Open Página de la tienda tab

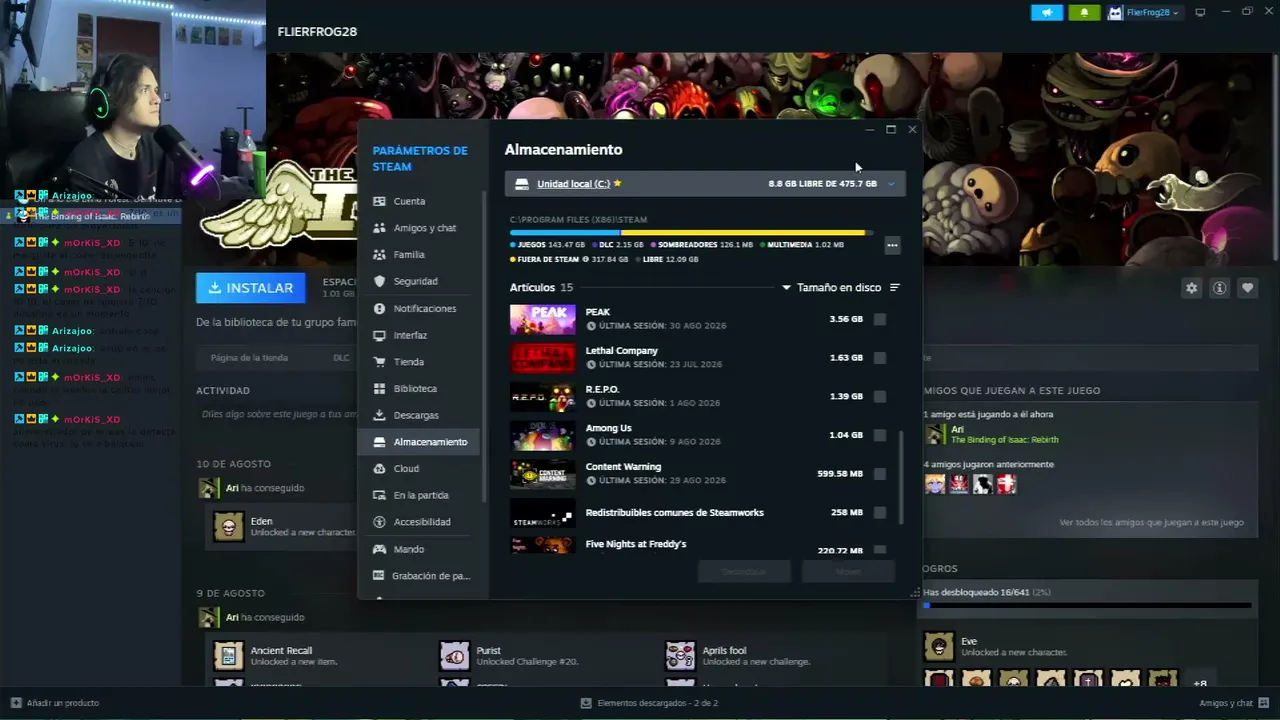(249, 358)
